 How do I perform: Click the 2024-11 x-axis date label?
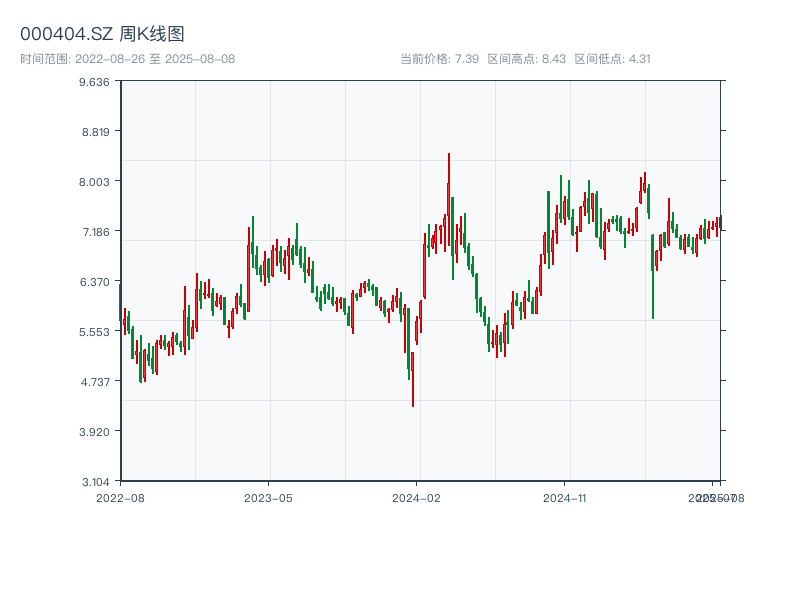coord(566,497)
